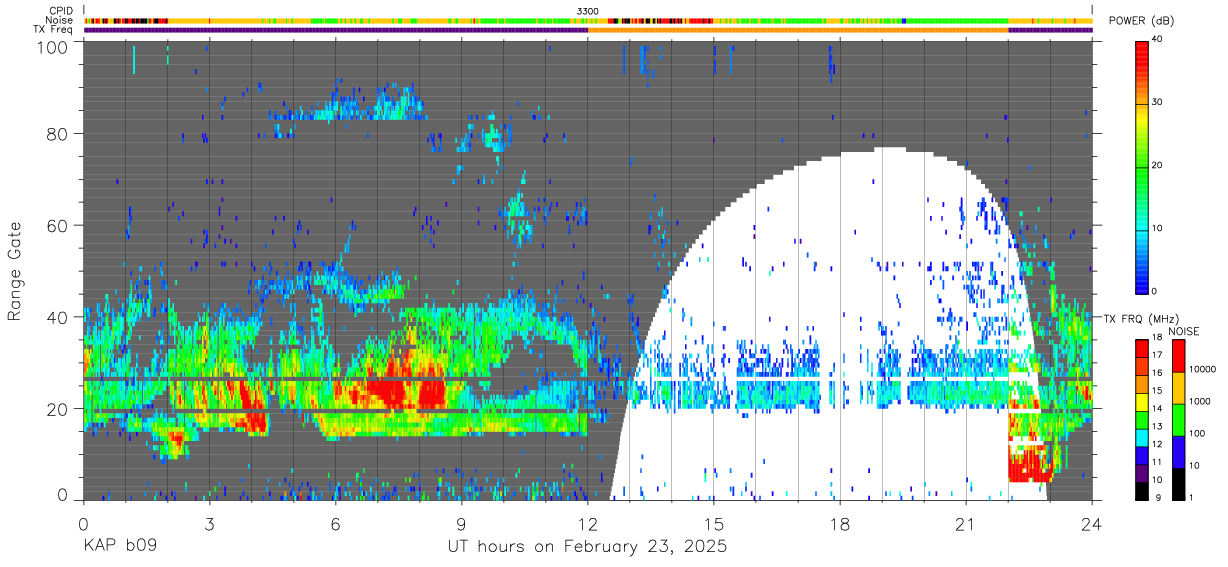Click the Noise color strip above the plot
1228x567 pixels.
(x=588, y=20)
